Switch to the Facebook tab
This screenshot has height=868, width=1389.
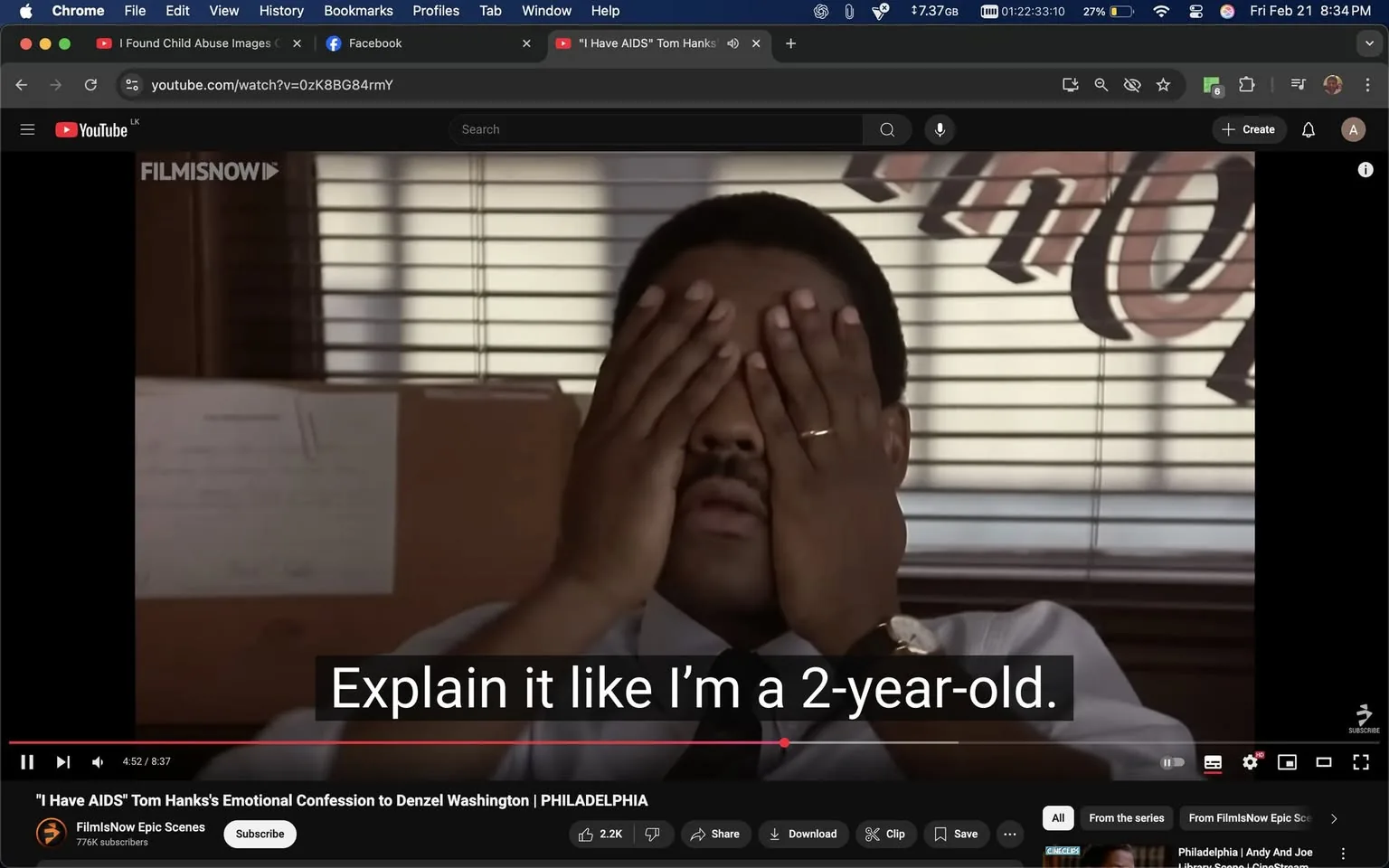[x=375, y=43]
